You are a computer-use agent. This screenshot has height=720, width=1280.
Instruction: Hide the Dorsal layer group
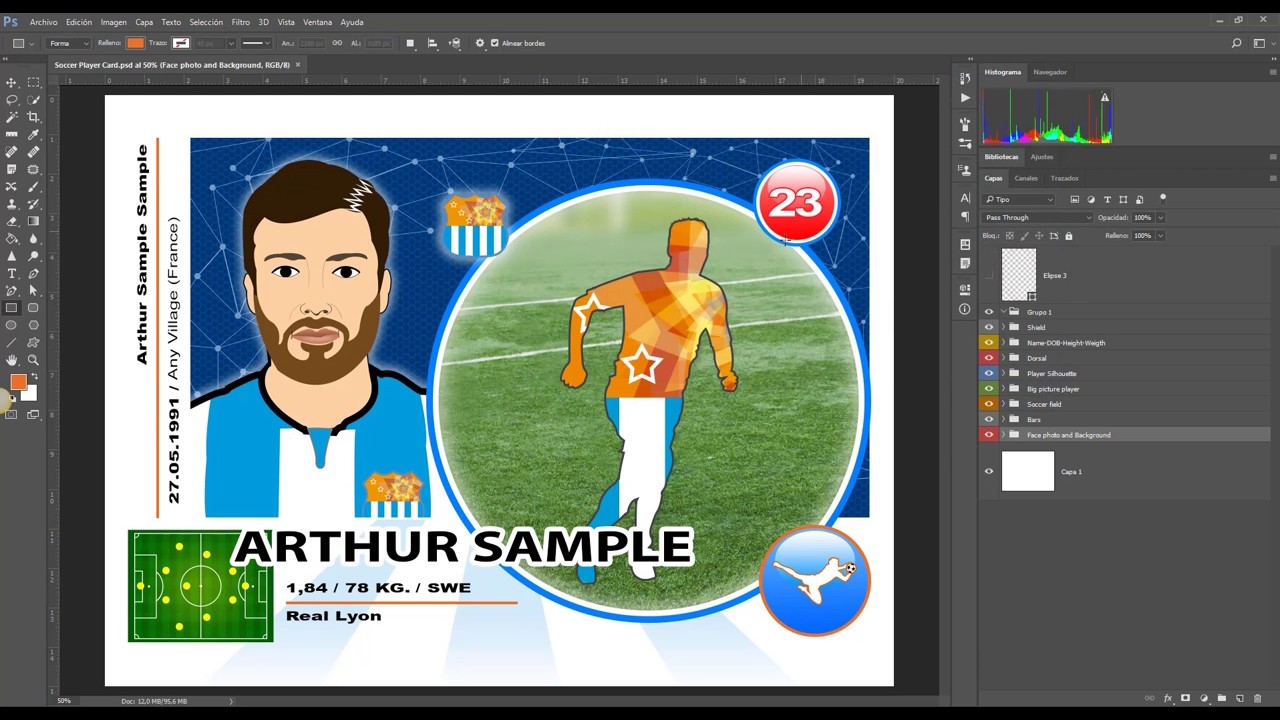(x=989, y=358)
